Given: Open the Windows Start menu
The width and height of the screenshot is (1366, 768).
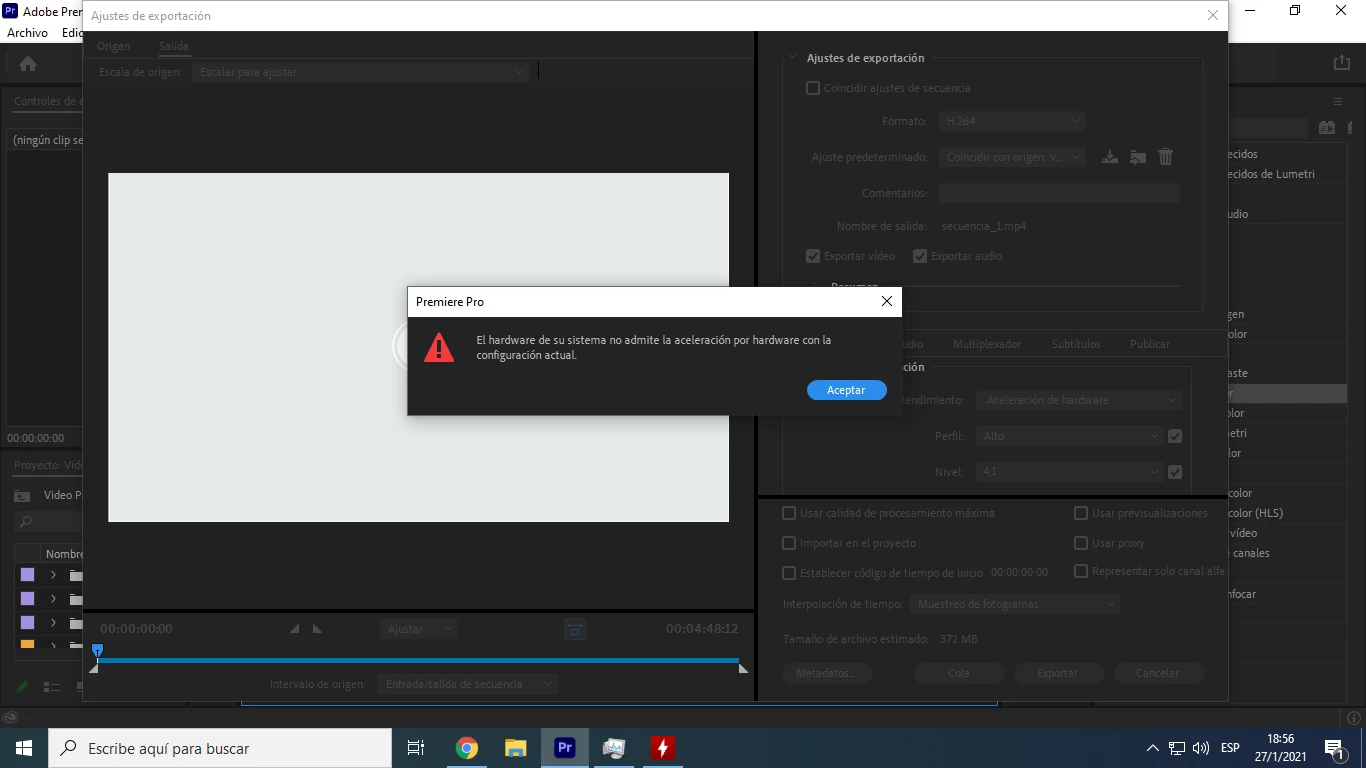Looking at the screenshot, I should click(24, 748).
